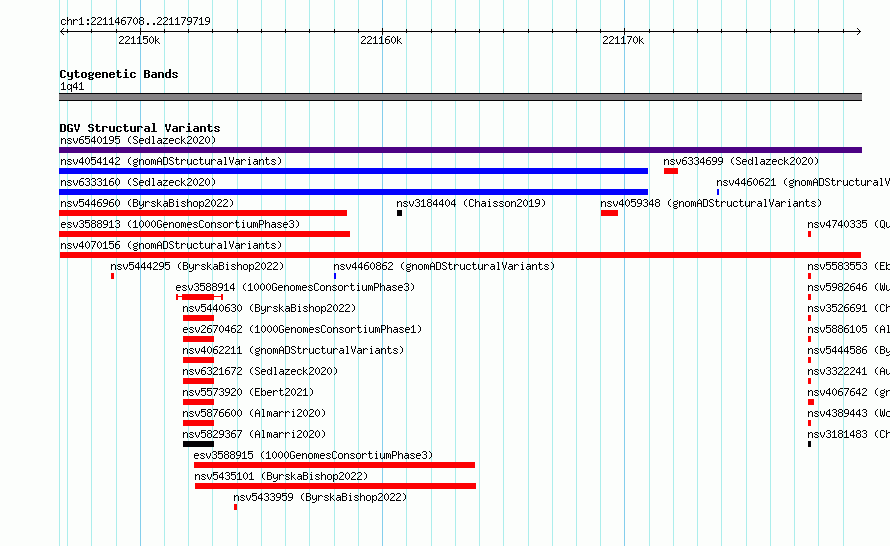
Task: Open the nsv3181483 variant label
Action: point(849,434)
